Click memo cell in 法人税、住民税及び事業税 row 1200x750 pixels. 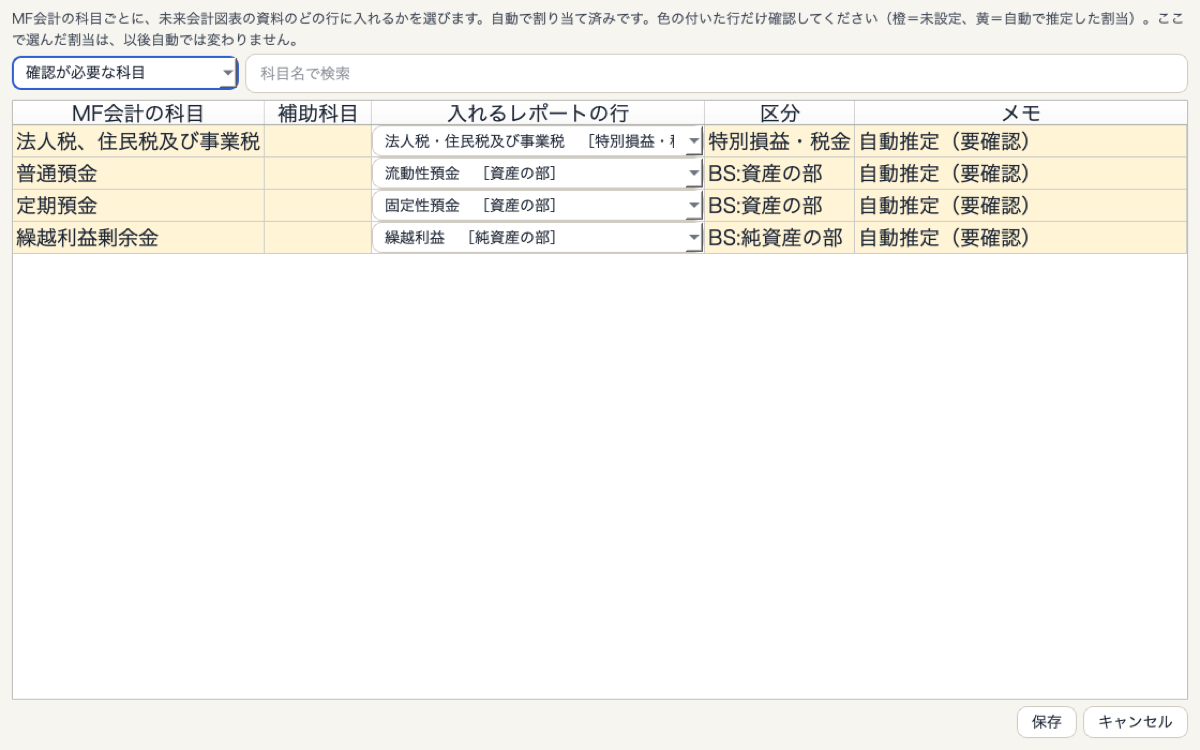1021,141
